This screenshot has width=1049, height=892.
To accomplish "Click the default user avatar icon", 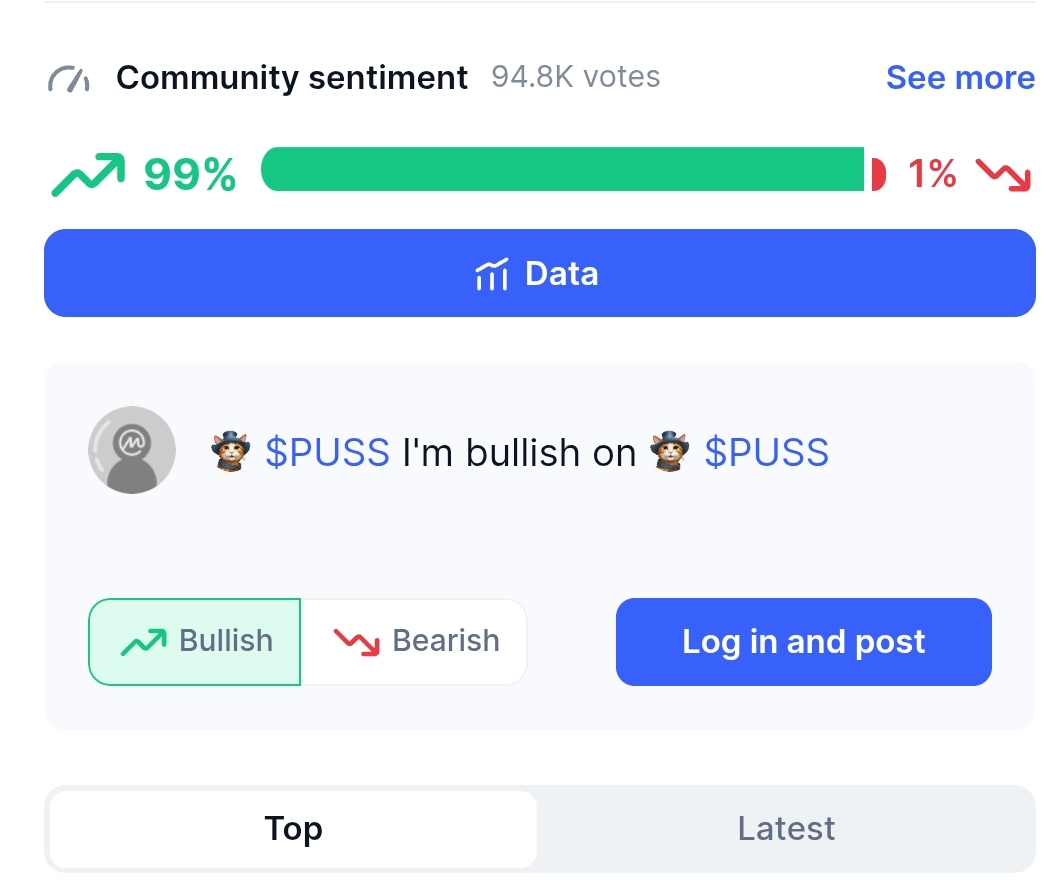I will (x=132, y=450).
